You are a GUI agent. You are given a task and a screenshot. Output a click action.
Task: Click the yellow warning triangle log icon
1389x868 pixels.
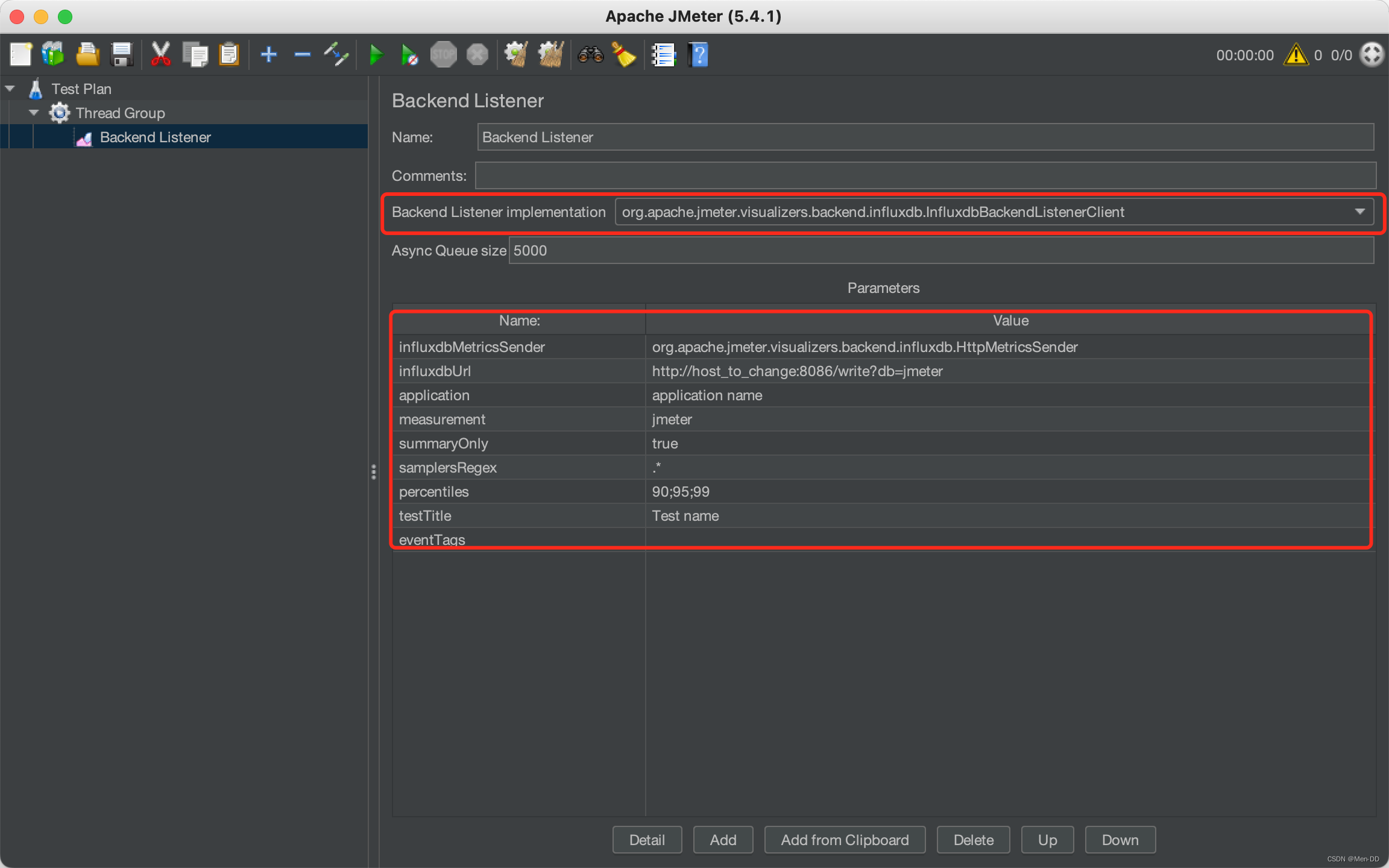[x=1296, y=55]
